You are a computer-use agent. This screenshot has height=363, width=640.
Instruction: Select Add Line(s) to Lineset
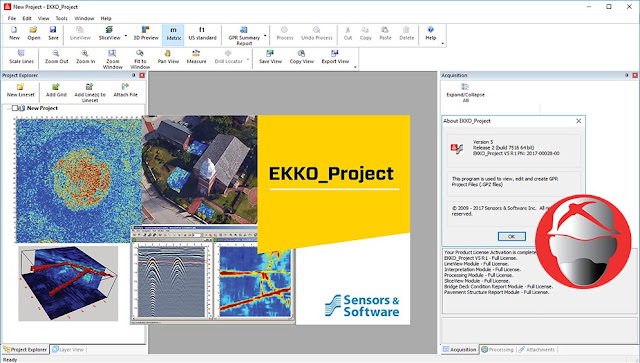pos(90,93)
